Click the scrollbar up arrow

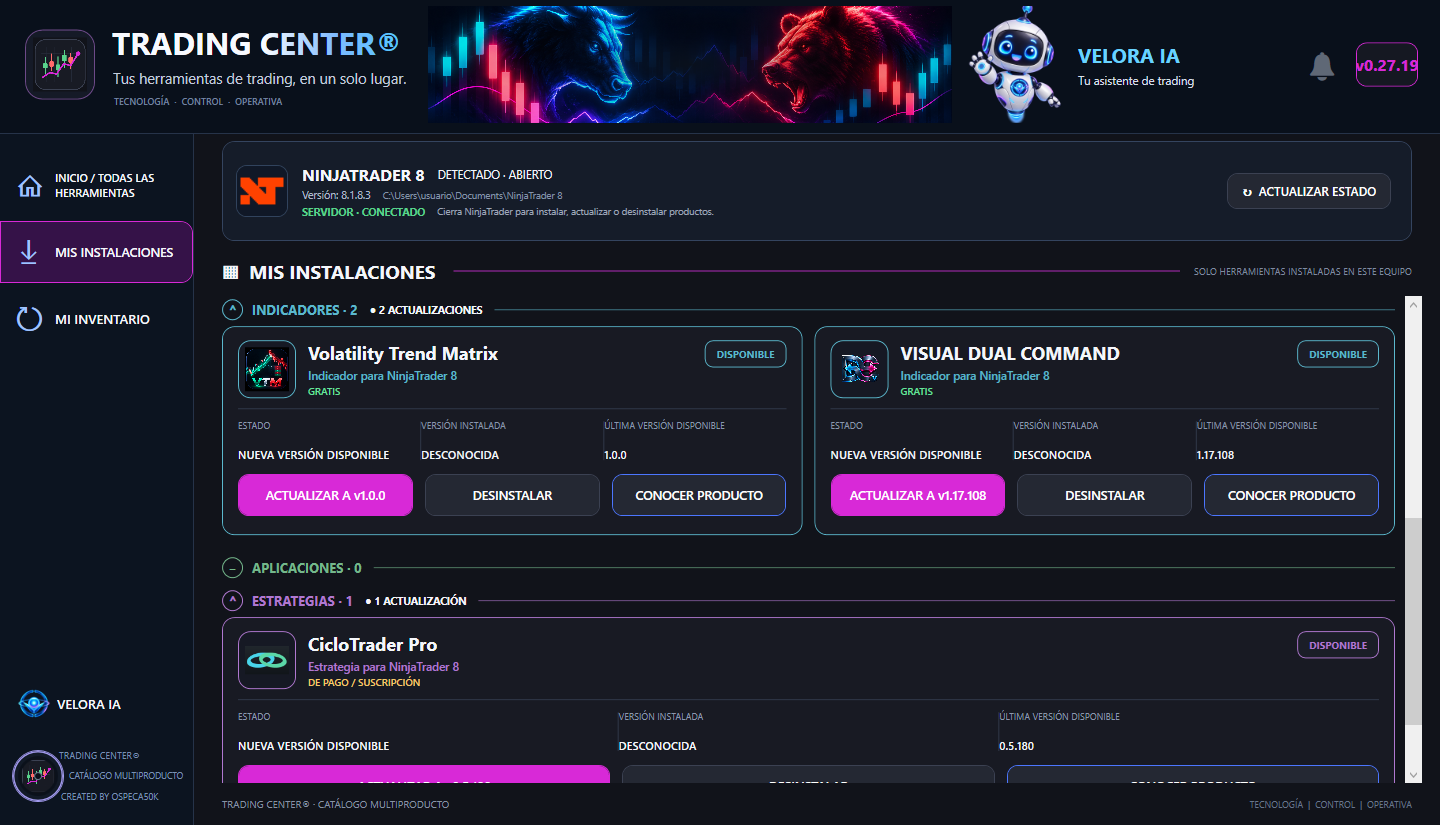pyautogui.click(x=1413, y=305)
